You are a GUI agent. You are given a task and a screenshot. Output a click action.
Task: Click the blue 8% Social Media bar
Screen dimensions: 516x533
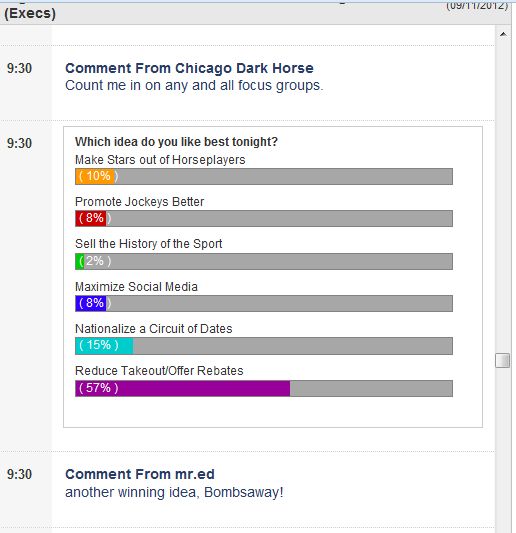pyautogui.click(x=91, y=303)
